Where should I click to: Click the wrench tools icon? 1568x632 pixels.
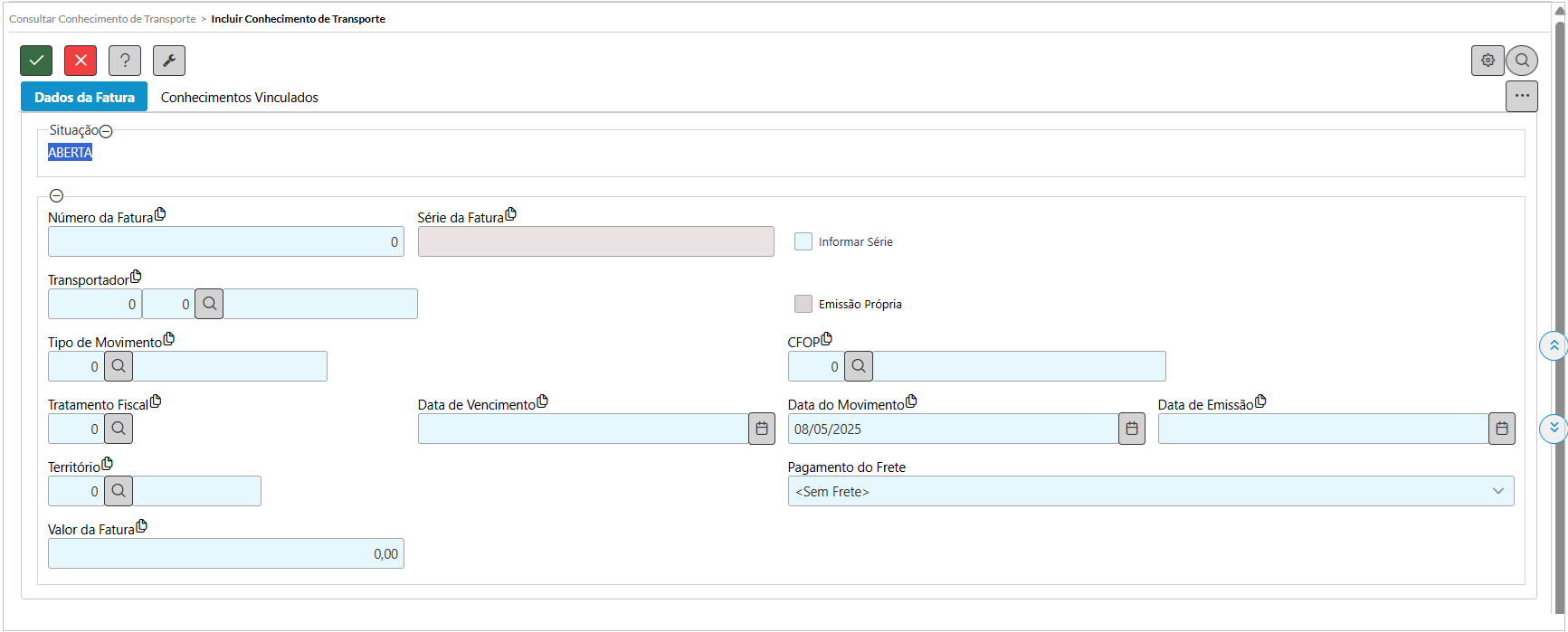(169, 61)
